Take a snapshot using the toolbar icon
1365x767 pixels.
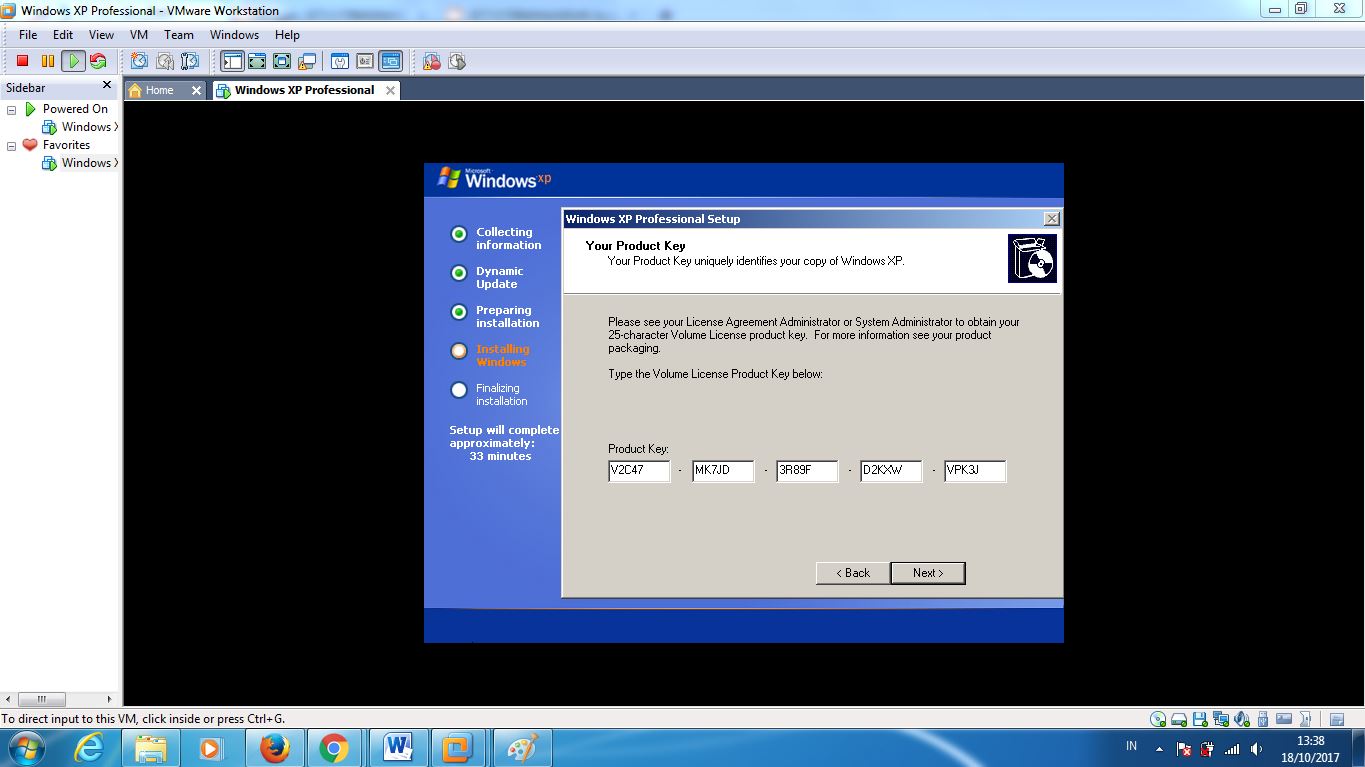point(139,62)
